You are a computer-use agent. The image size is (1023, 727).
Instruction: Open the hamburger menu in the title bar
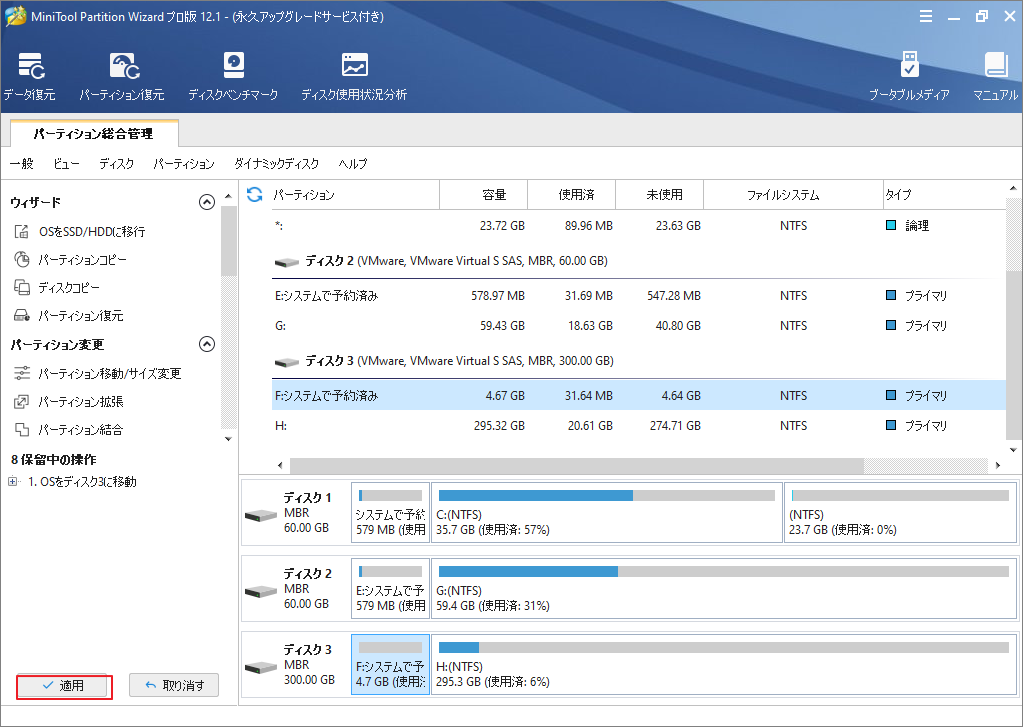tap(926, 16)
